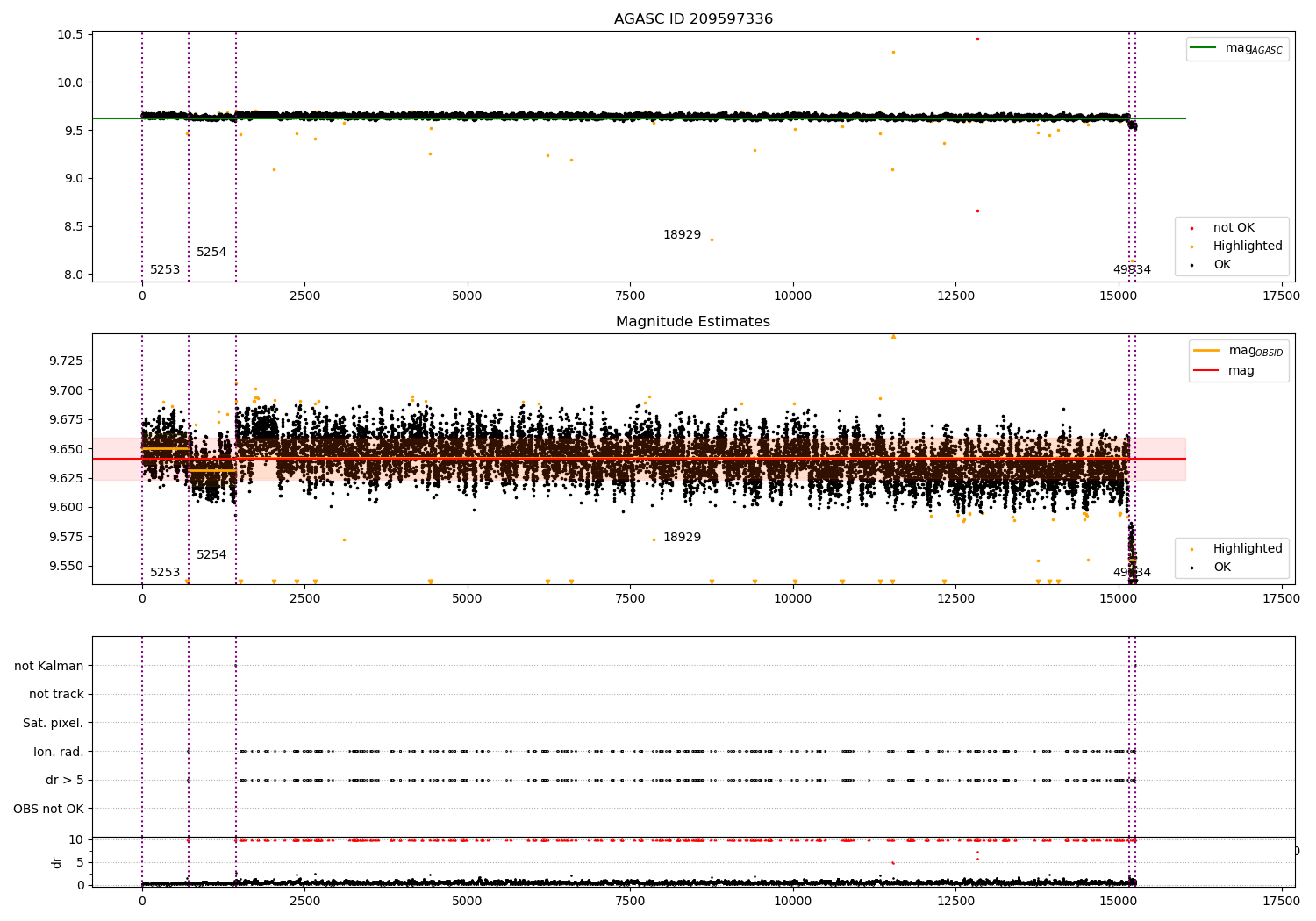Click the 9.550 y-axis tick label
The height and width of the screenshot is (921, 1316).
tap(67, 566)
